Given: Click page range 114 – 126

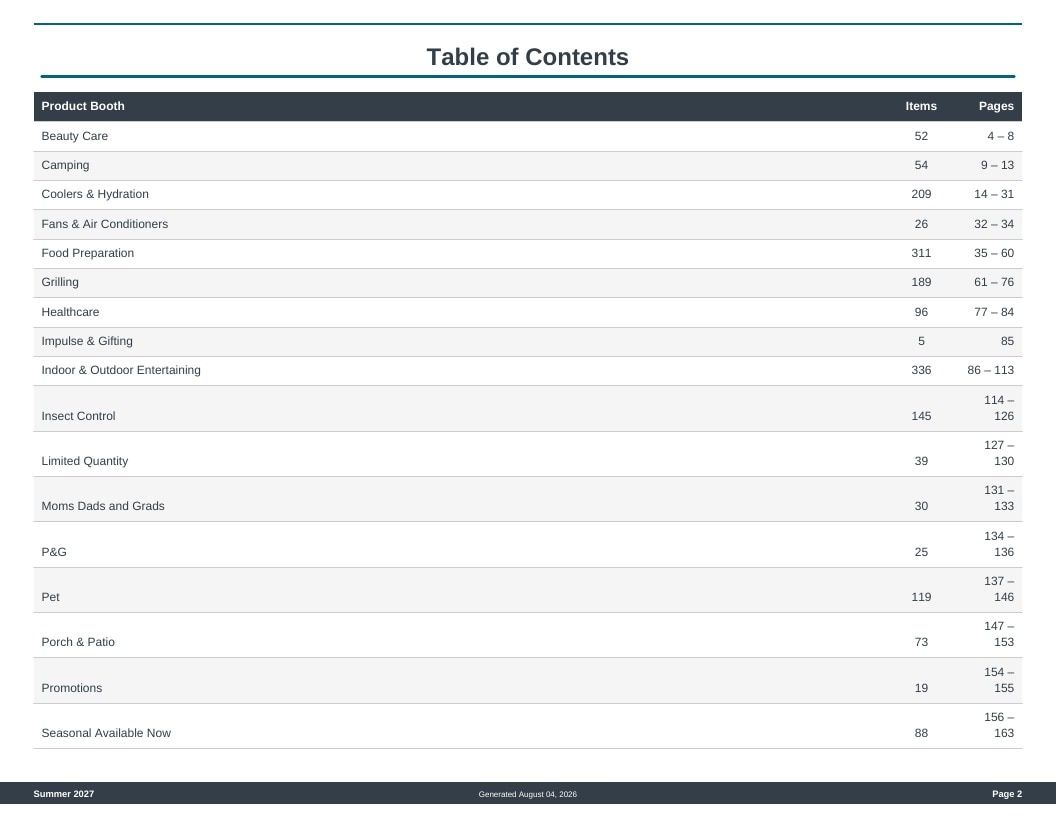Looking at the screenshot, I should [x=999, y=408].
